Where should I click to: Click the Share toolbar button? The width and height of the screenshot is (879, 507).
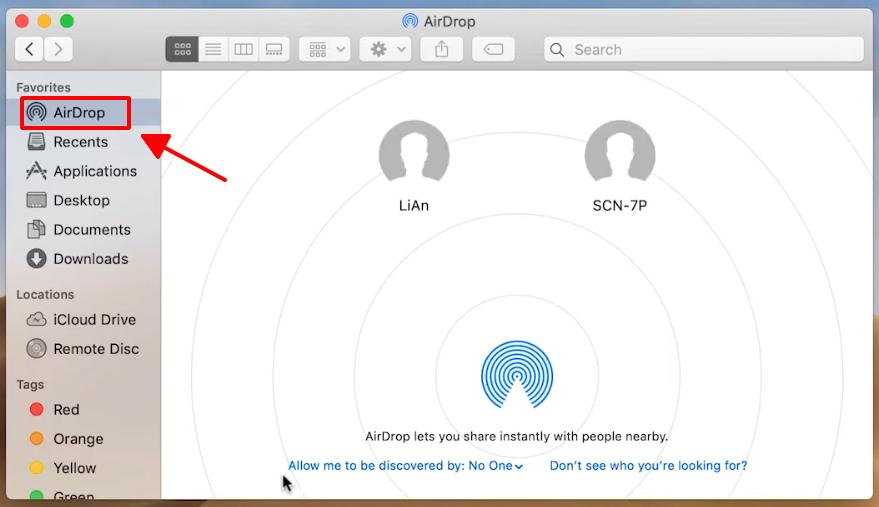pos(442,49)
